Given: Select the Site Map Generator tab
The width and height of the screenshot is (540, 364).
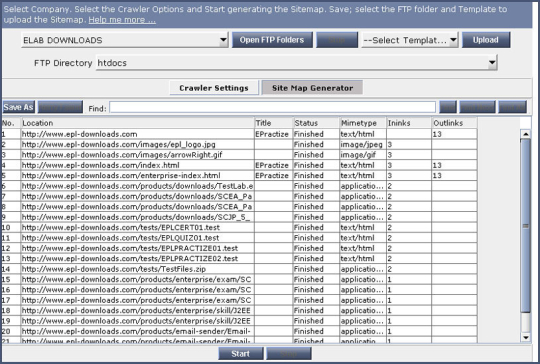Looking at the screenshot, I should click(x=312, y=88).
